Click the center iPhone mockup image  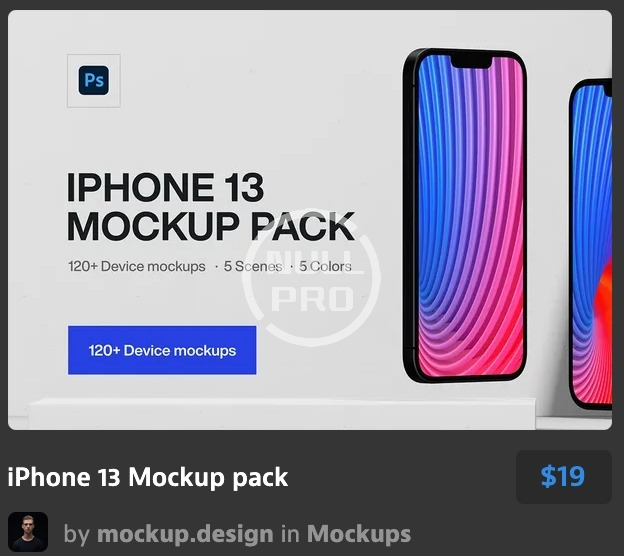465,215
